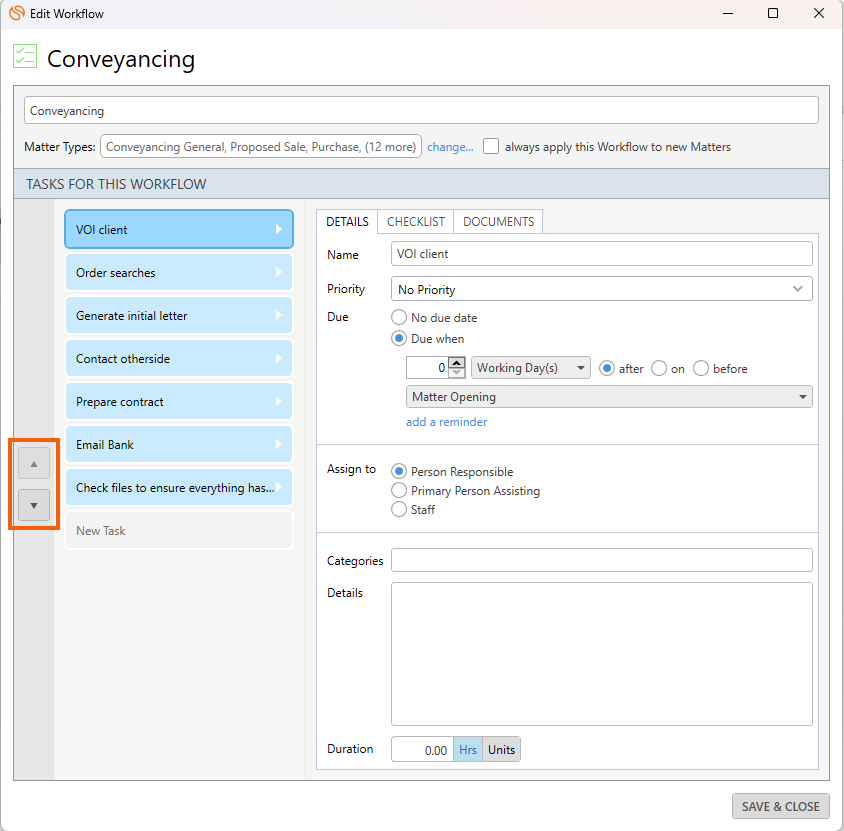This screenshot has height=831, width=844.
Task: Open the Priority dropdown
Action: [x=601, y=289]
